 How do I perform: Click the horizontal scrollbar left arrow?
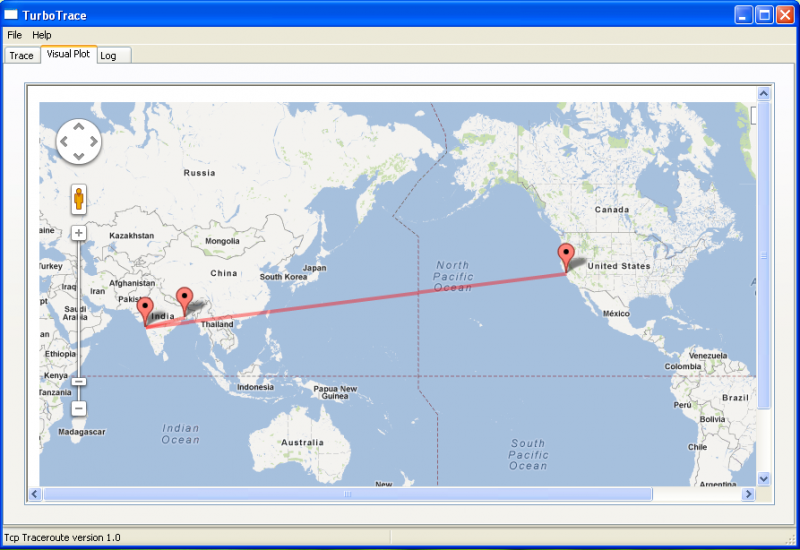(x=35, y=494)
